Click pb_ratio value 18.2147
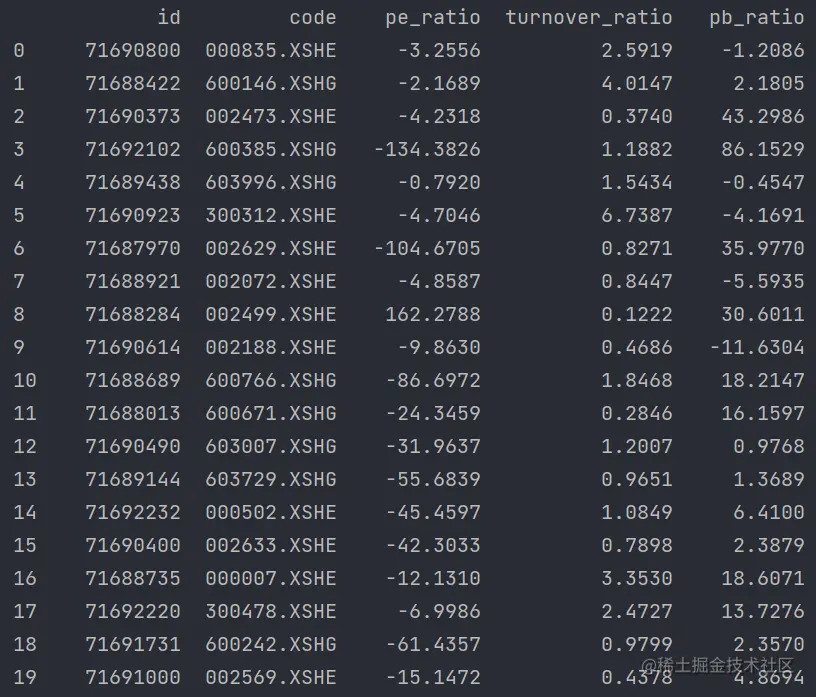Image resolution: width=816 pixels, height=697 pixels. pyautogui.click(x=763, y=381)
